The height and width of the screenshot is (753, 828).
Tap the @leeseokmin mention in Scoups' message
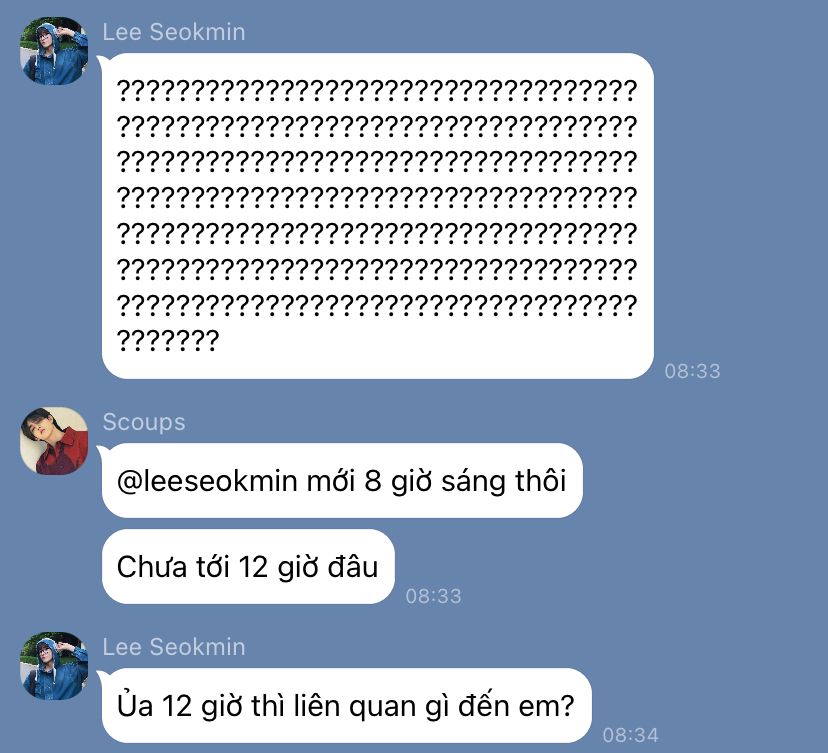coord(207,481)
